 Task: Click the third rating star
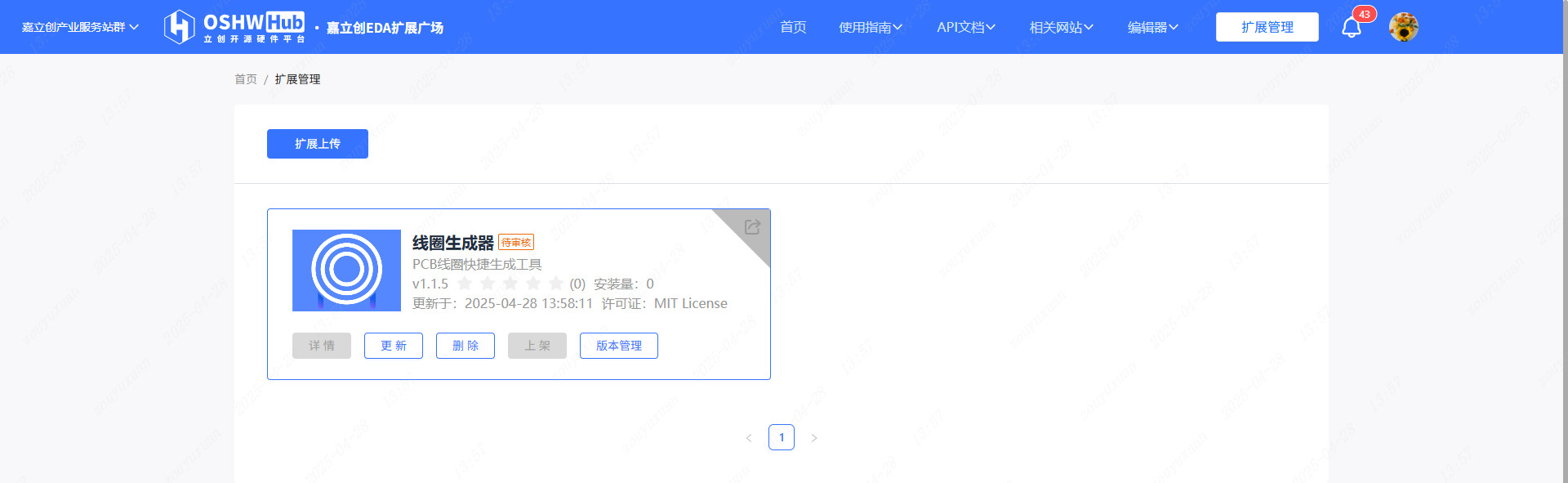[510, 284]
